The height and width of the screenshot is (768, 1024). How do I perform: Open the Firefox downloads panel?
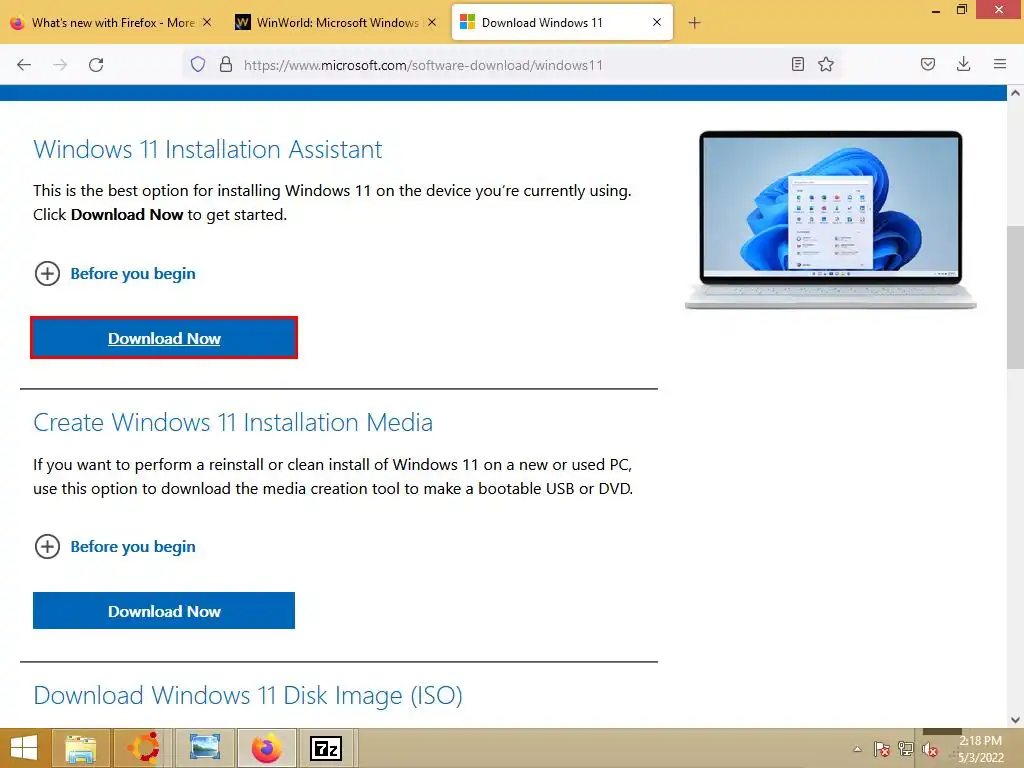(963, 64)
